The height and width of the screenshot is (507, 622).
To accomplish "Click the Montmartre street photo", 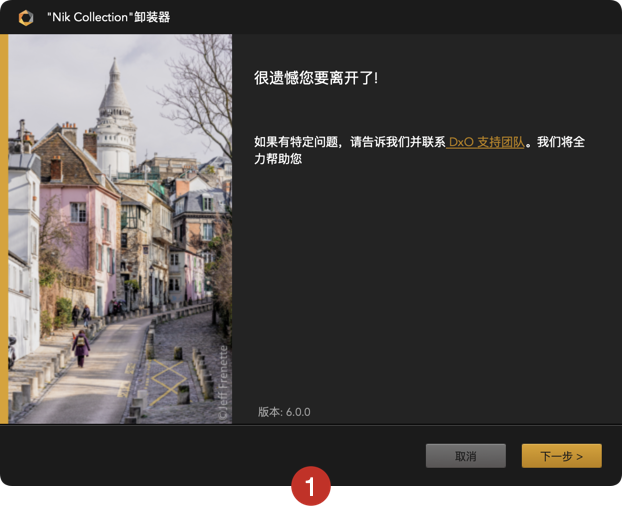I will 120,229.
